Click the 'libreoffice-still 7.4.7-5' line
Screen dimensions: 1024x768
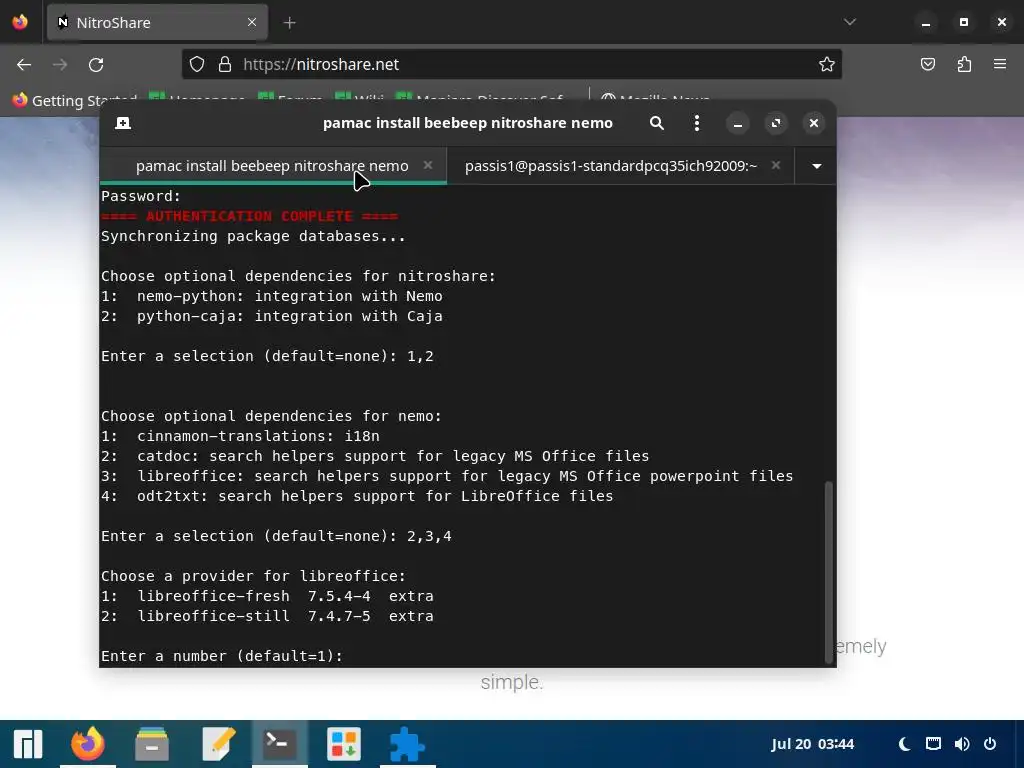(267, 616)
